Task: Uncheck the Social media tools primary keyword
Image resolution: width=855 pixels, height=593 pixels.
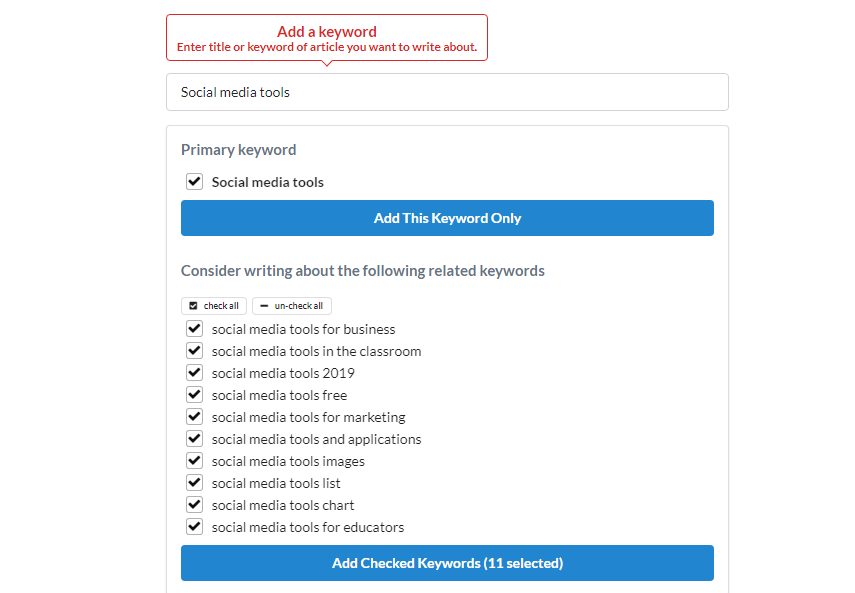Action: tap(194, 181)
